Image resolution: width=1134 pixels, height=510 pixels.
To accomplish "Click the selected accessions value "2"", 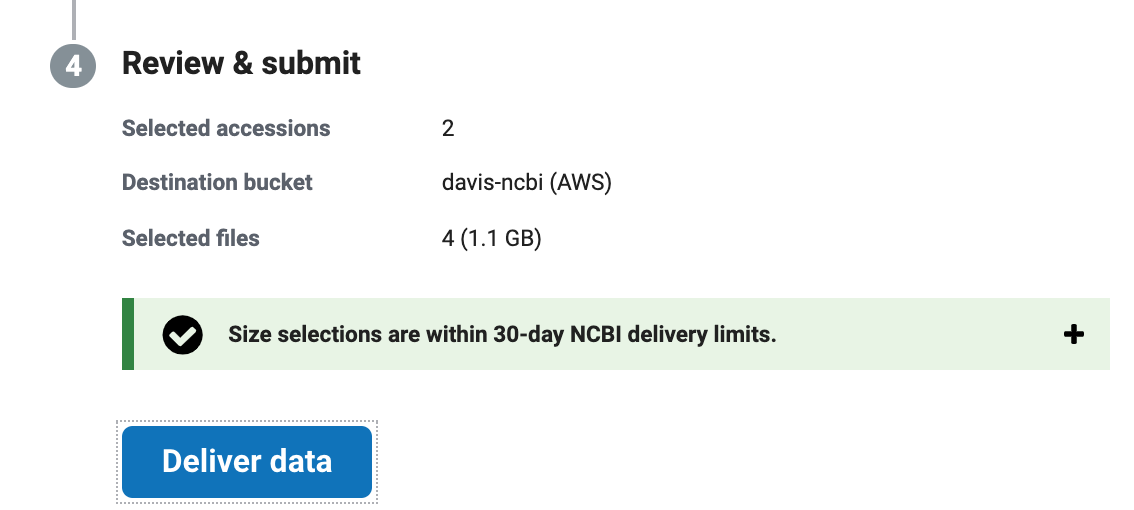I will click(448, 128).
